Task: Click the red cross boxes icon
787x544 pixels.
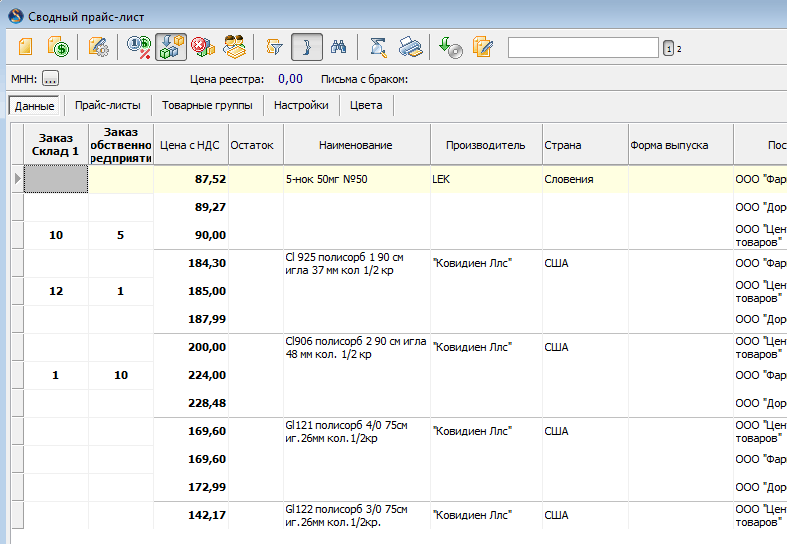Action: [x=203, y=47]
